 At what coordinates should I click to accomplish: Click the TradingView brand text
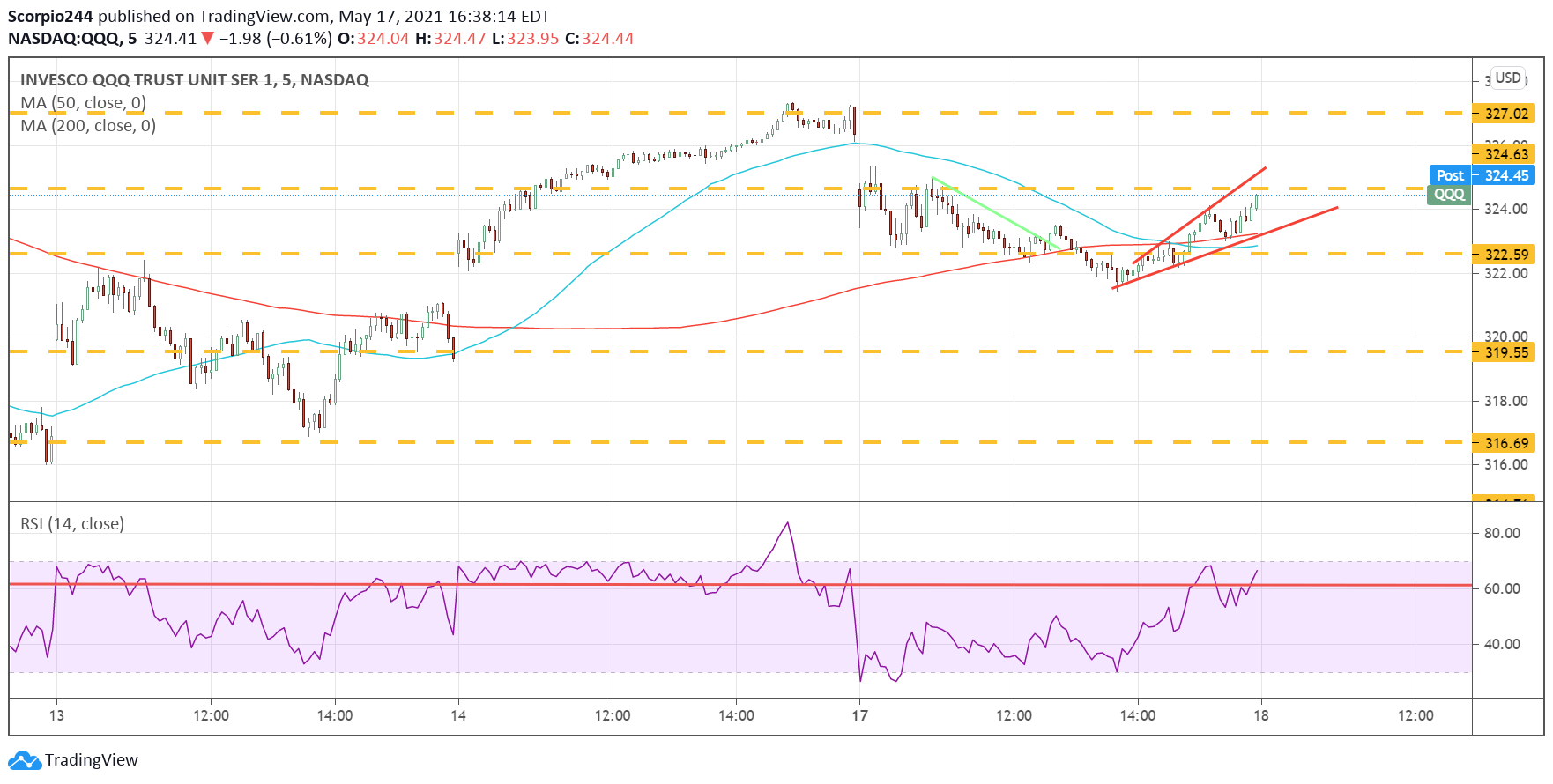[92, 760]
